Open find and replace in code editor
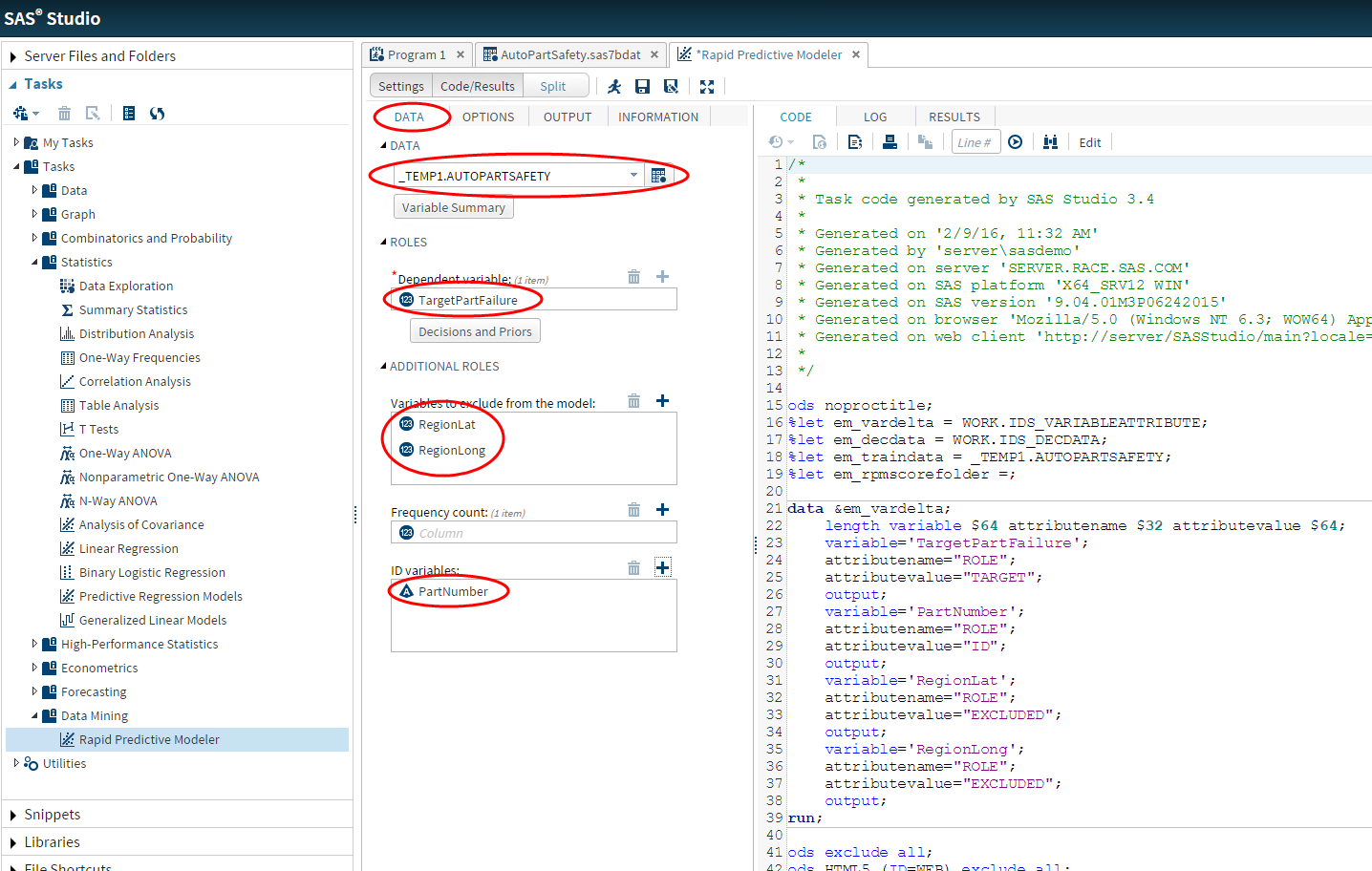This screenshot has height=871, width=1372. [x=1050, y=140]
